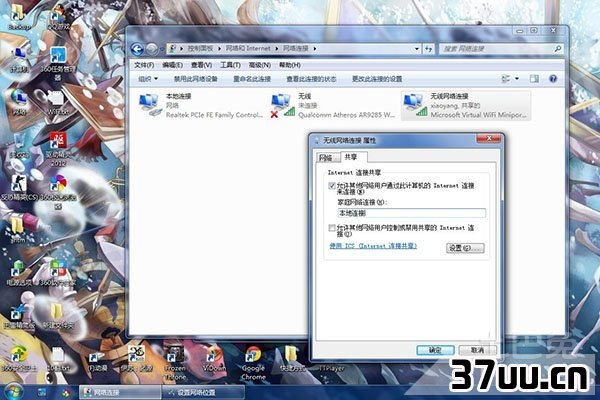
Task: Select the 360任务管理器 desktop shortcut
Action: [58, 64]
